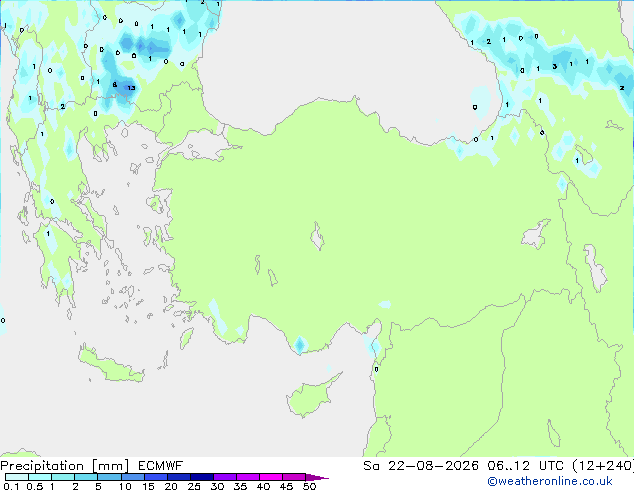Click the 35–40 mm legend color box
Image resolution: width=634 pixels, height=490 pixels.
[x=248, y=477]
